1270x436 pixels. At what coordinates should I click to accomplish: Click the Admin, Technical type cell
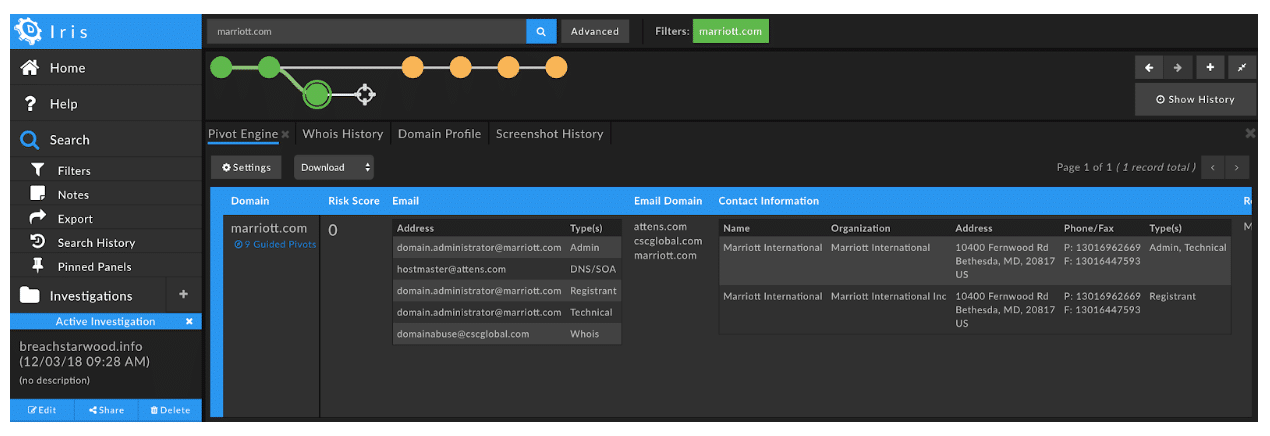click(1188, 247)
